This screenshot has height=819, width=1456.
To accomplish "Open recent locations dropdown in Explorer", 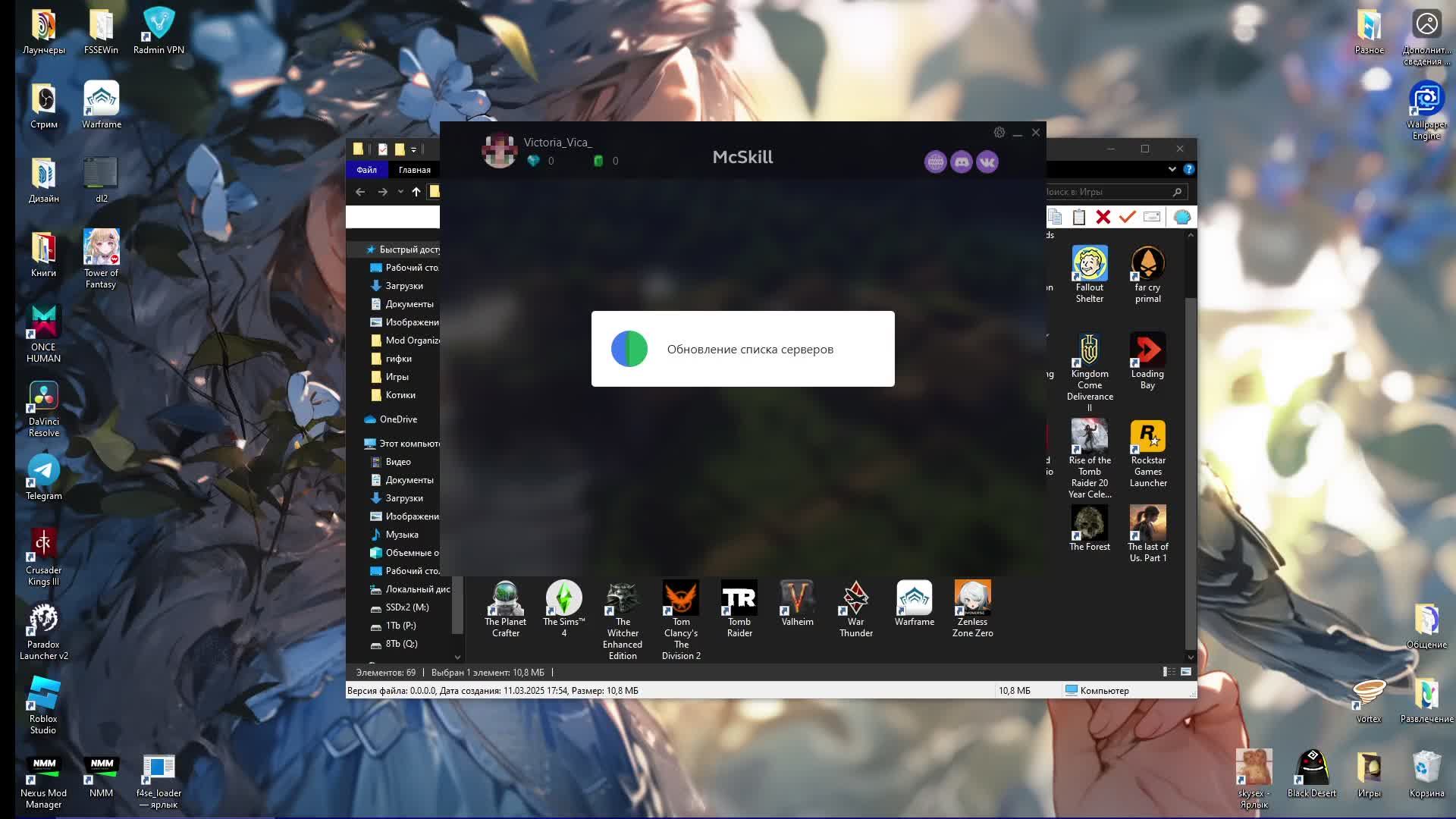I will point(400,192).
